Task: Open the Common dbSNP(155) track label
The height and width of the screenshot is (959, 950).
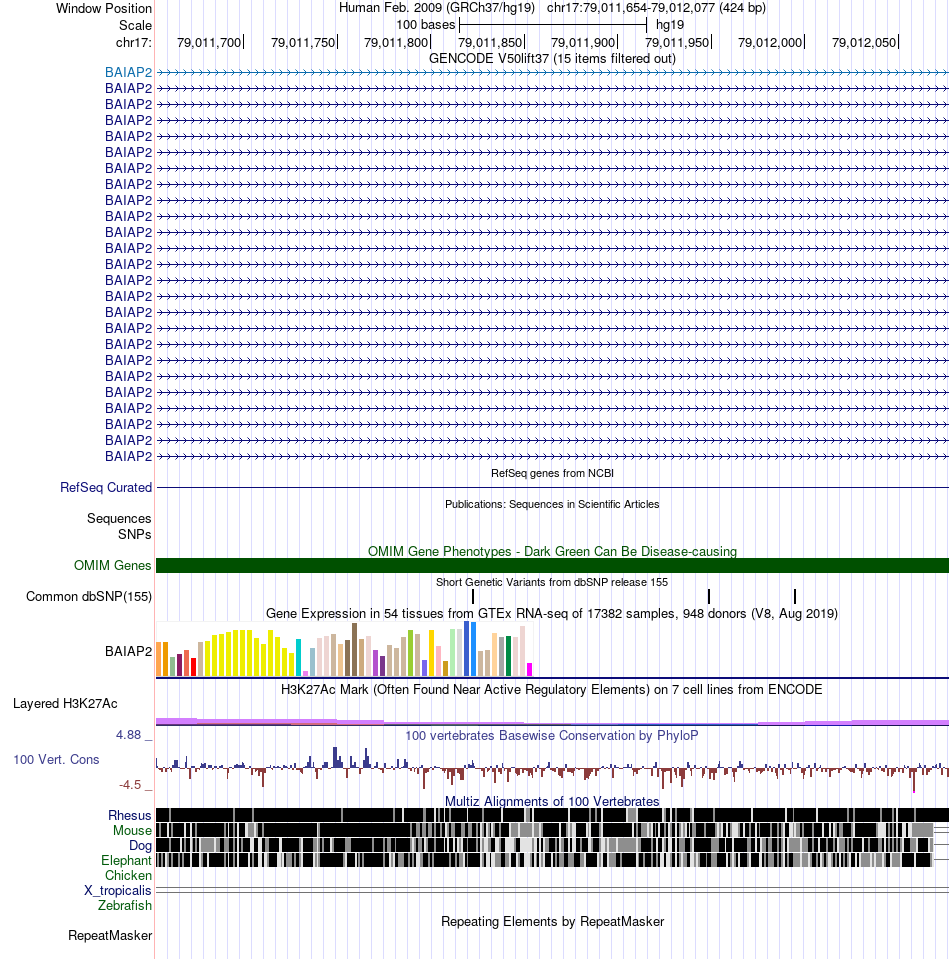Action: click(x=89, y=596)
